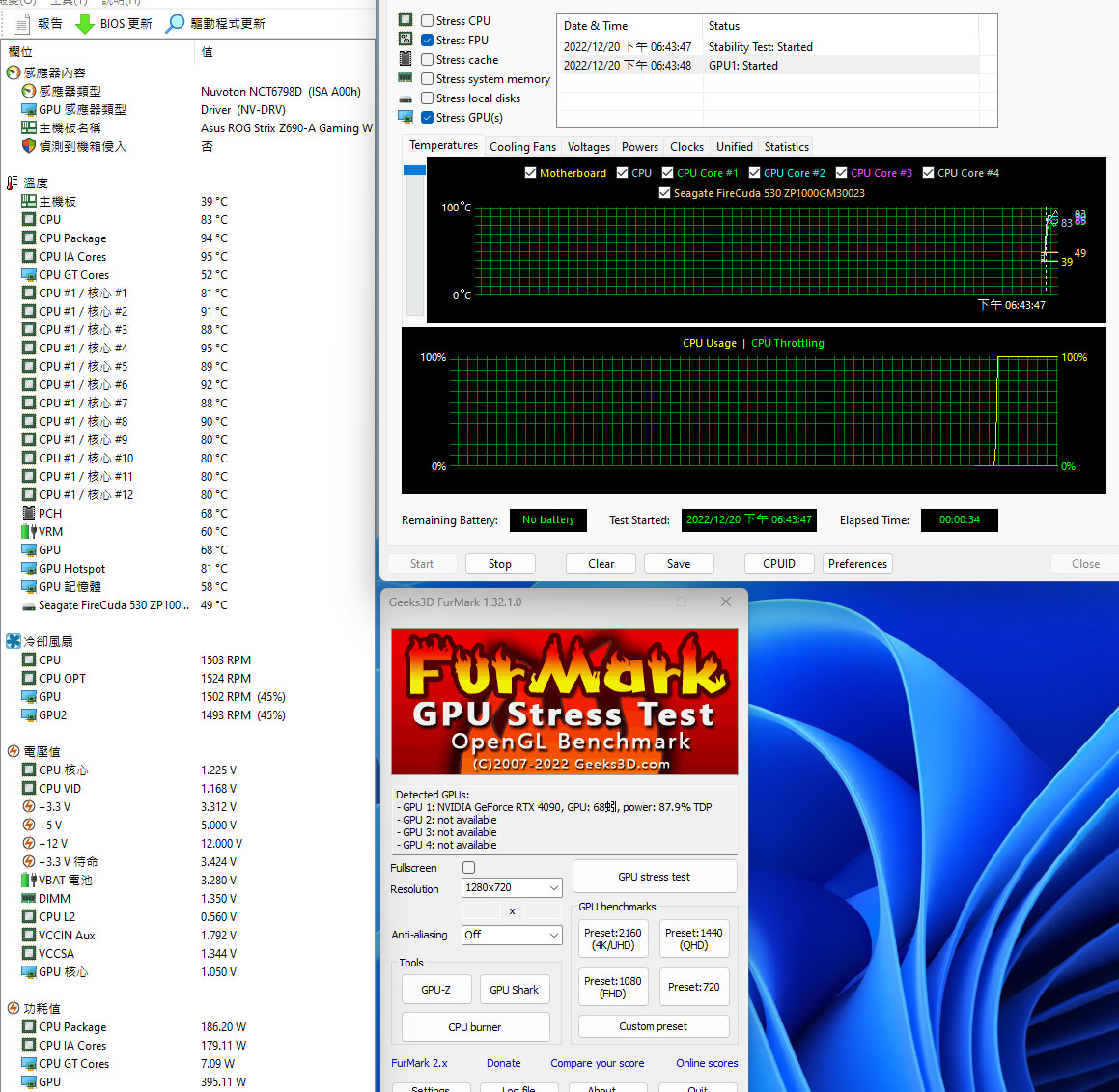The image size is (1119, 1092).
Task: Enable the Stress cache checkbox
Action: [x=427, y=59]
